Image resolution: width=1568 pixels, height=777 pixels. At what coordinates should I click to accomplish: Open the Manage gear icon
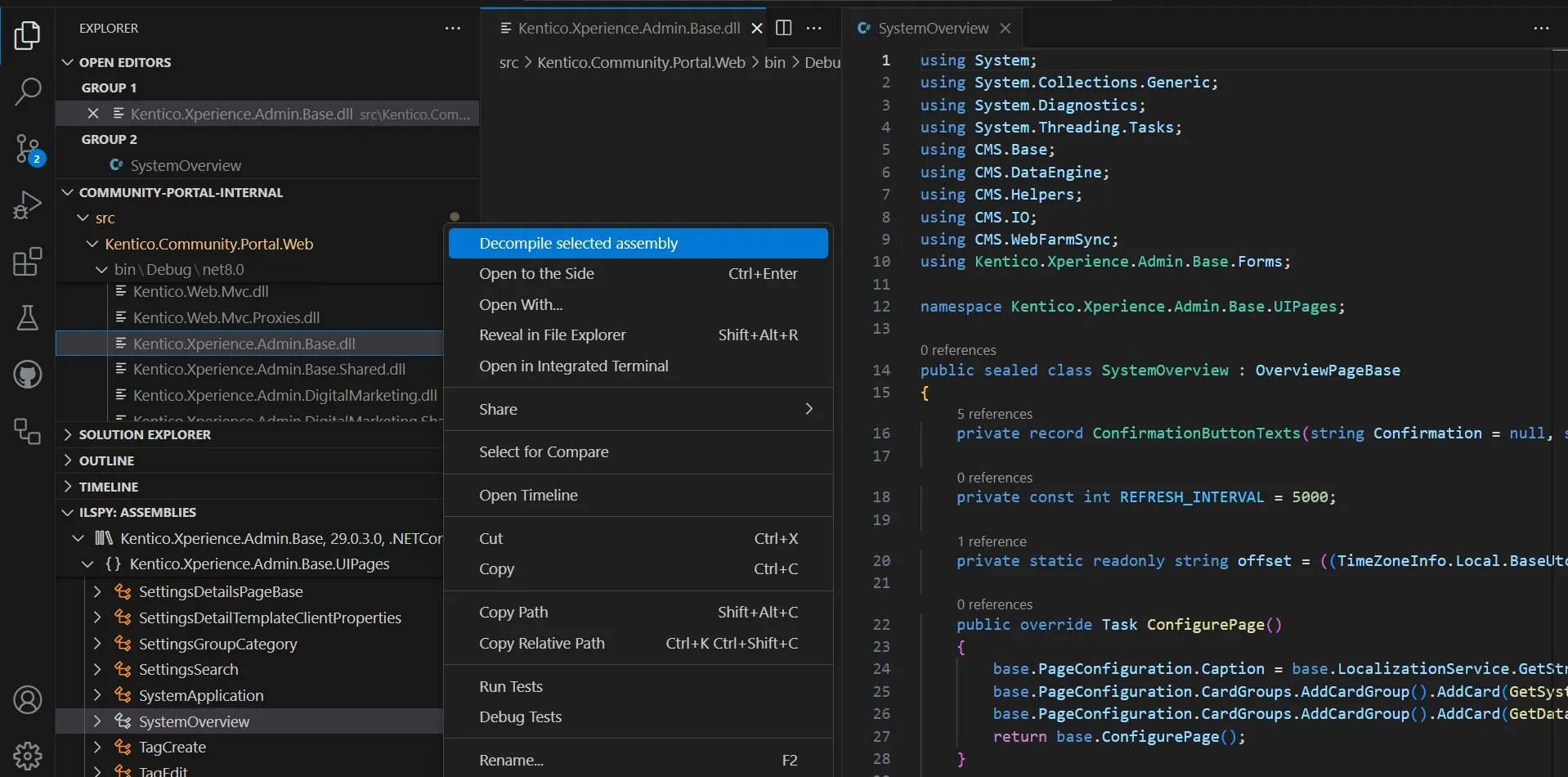pyautogui.click(x=27, y=756)
